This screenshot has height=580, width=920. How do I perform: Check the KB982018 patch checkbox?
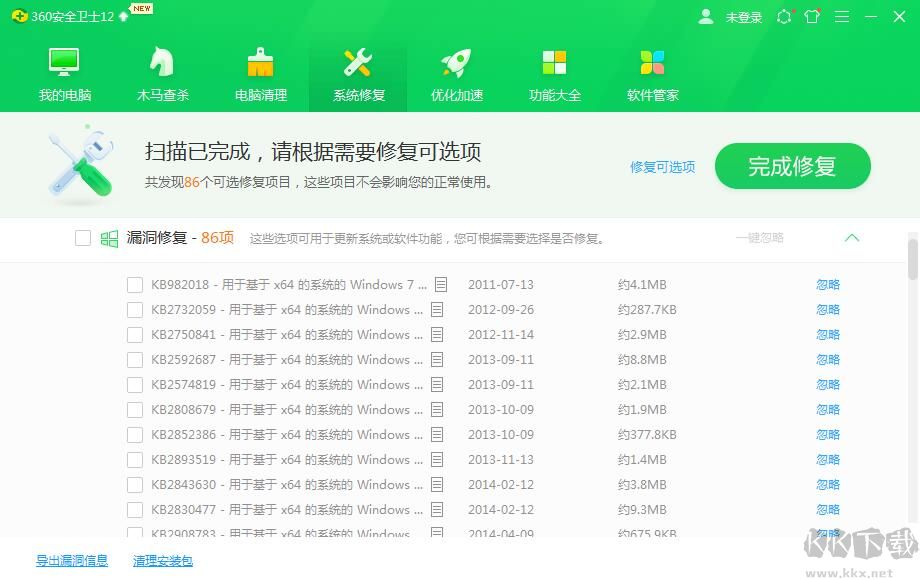pos(134,284)
